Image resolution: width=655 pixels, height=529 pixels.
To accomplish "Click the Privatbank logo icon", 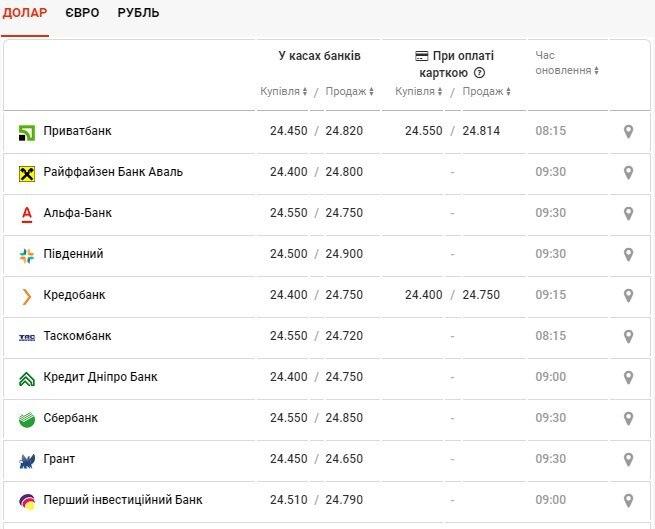I will tap(27, 131).
